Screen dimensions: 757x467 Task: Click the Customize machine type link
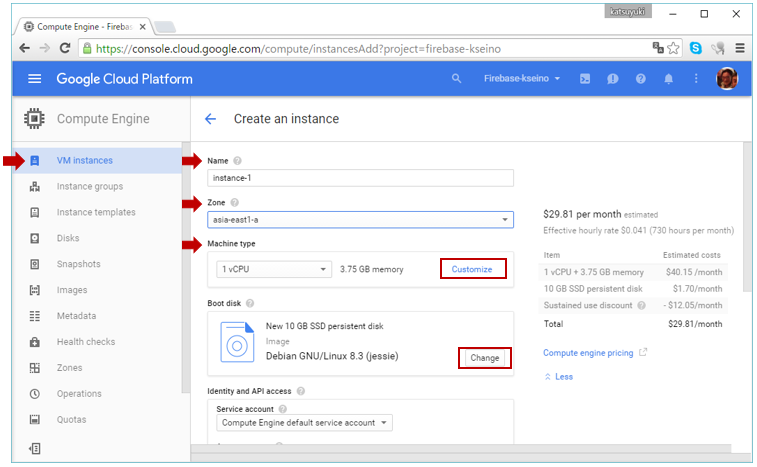point(472,269)
